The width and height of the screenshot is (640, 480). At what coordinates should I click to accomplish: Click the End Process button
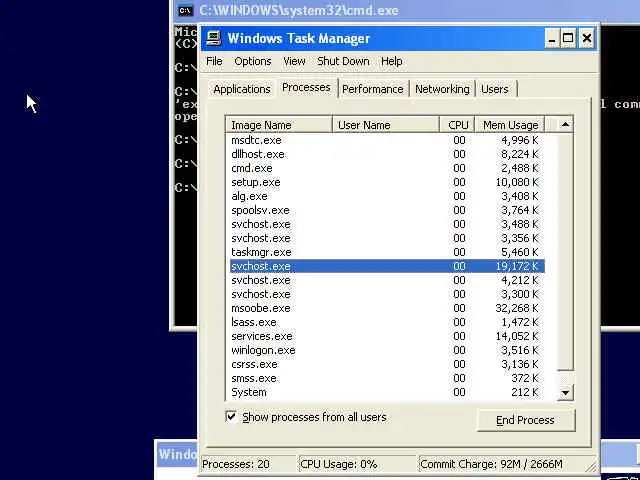click(x=526, y=420)
